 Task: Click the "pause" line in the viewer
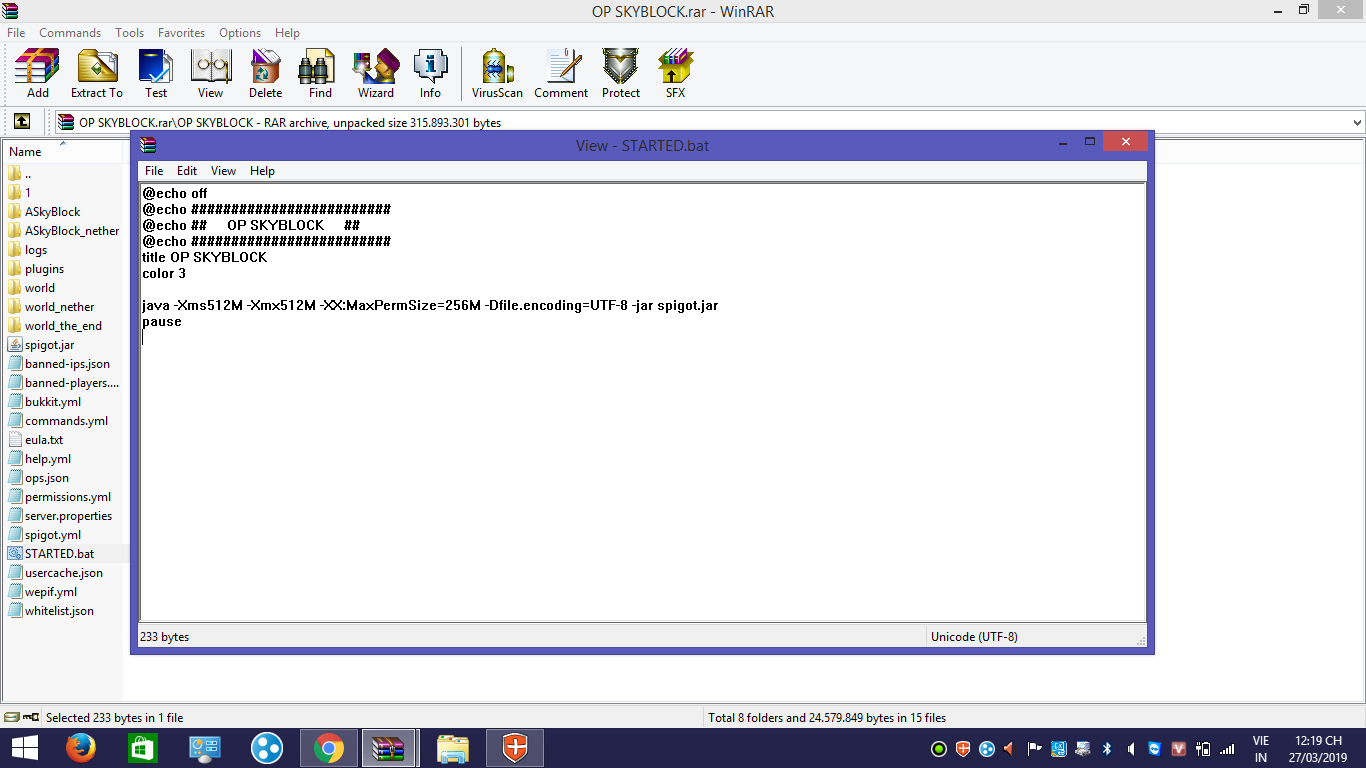click(162, 322)
